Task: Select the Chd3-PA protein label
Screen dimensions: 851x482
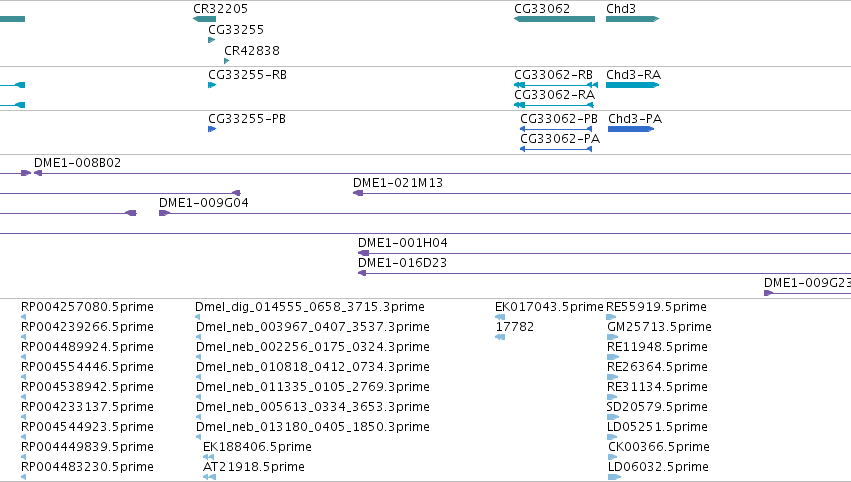Action: point(635,119)
